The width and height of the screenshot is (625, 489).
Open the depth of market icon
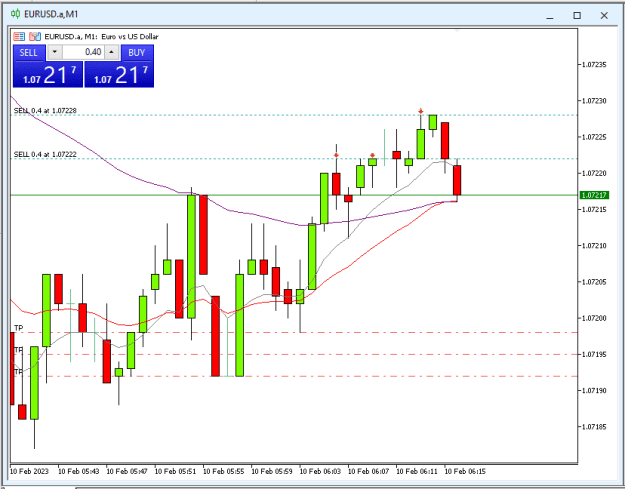(35, 37)
